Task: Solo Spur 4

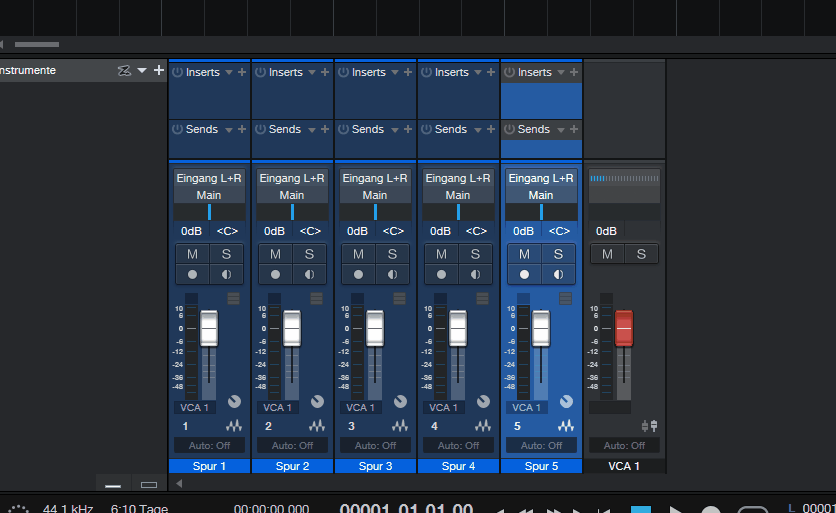Action: pyautogui.click(x=475, y=254)
